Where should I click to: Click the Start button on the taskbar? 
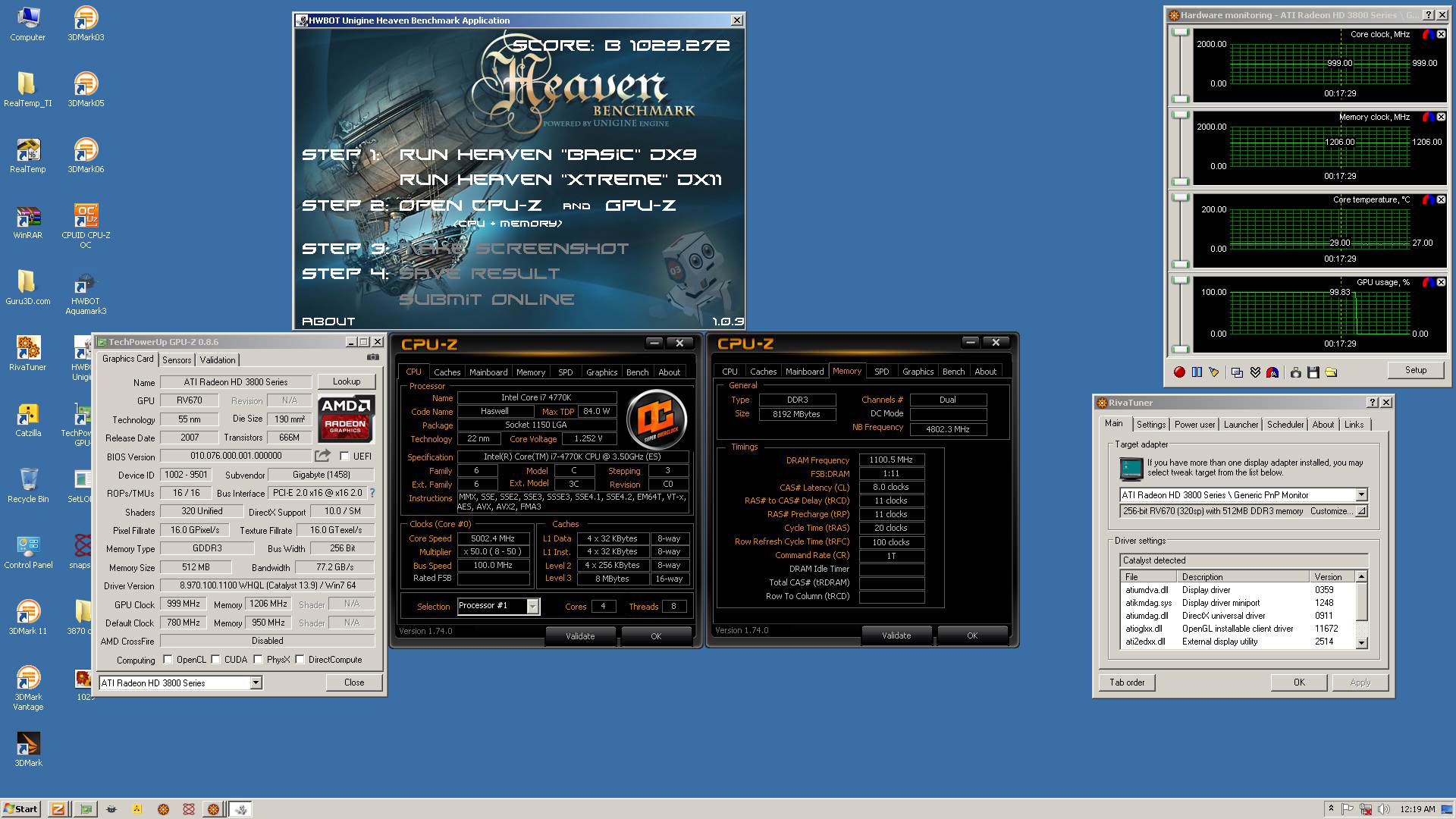click(20, 809)
